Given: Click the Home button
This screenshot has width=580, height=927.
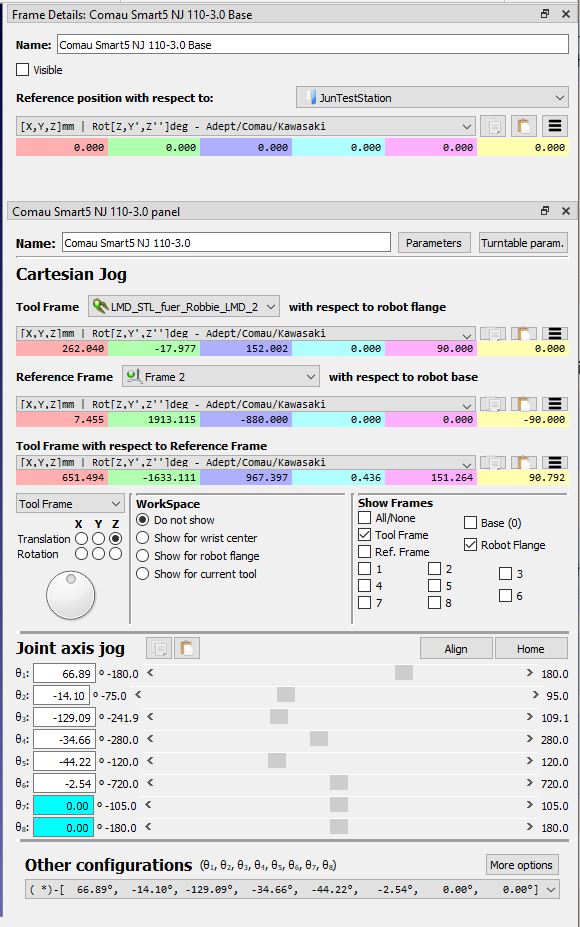Looking at the screenshot, I should coord(530,649).
